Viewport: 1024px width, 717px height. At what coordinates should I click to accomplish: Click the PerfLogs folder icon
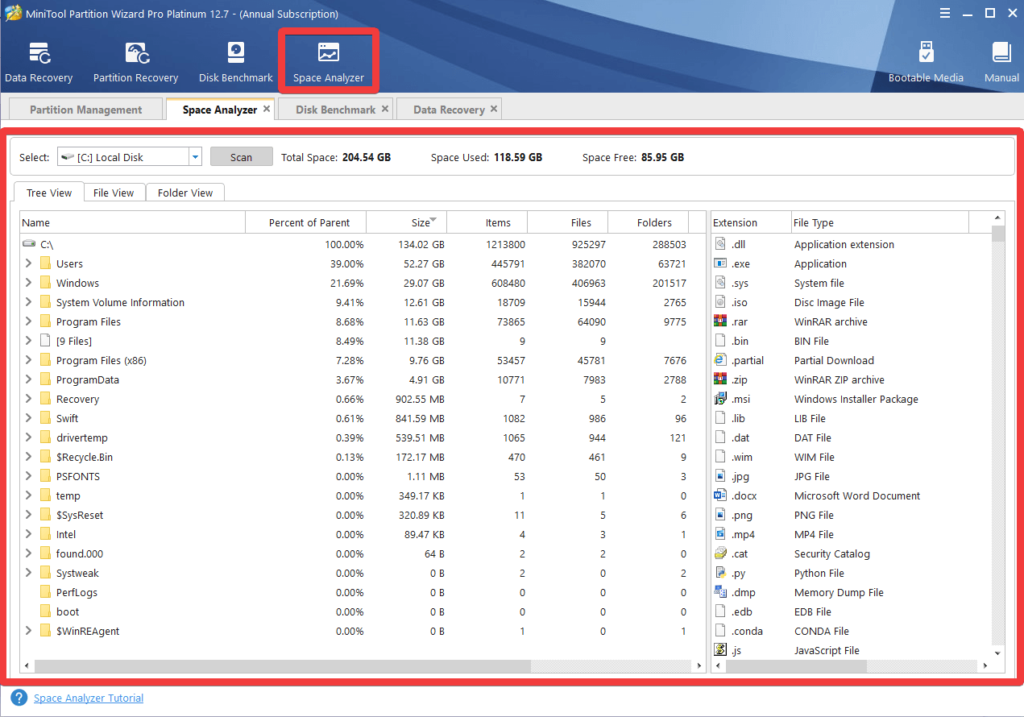click(45, 592)
